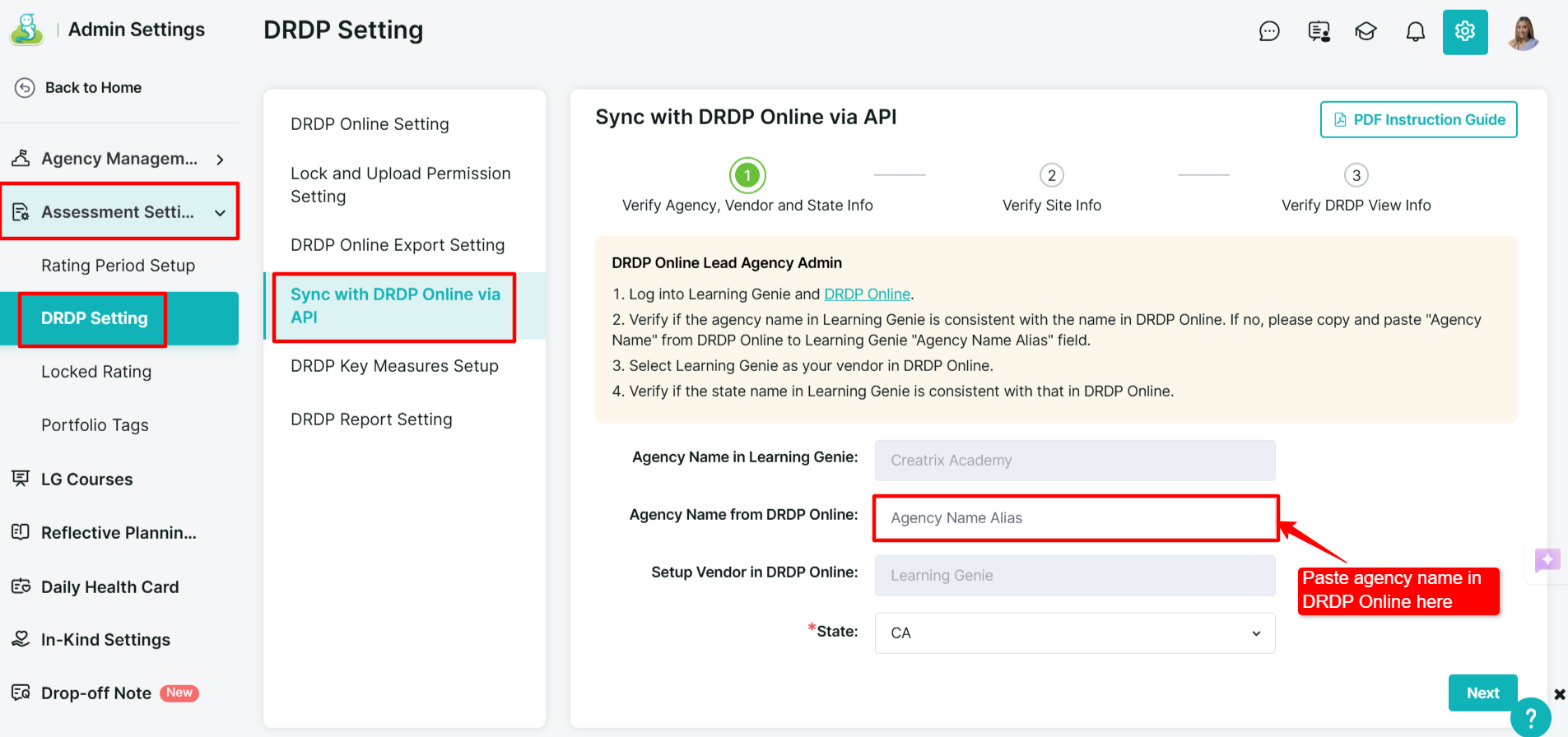This screenshot has height=737, width=1568.
Task: Click the DRDP Online Lead Agency Admin heading
Action: [x=727, y=263]
